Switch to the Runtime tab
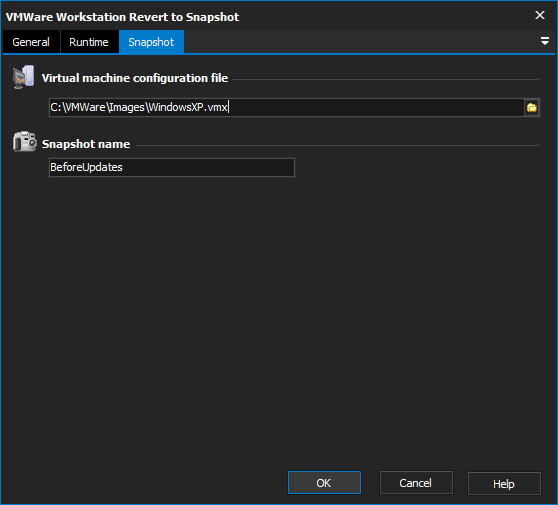The height and width of the screenshot is (505, 558). [89, 42]
